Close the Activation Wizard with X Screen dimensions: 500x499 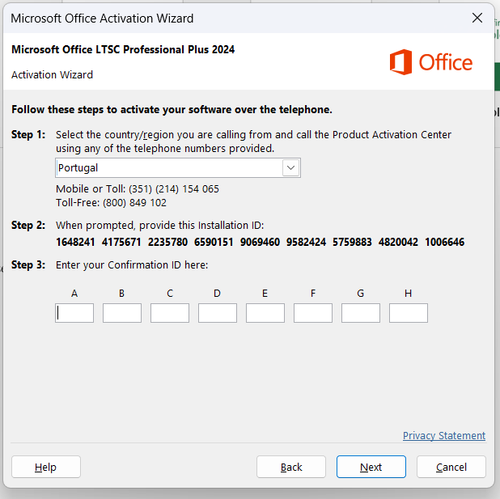click(477, 18)
